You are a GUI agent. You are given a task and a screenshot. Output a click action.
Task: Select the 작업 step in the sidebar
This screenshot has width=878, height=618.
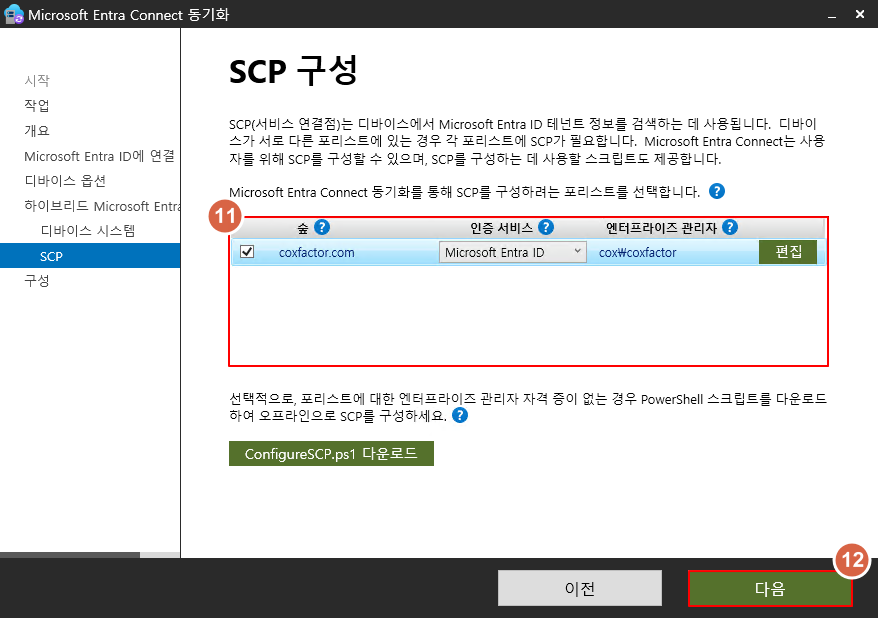pos(37,105)
